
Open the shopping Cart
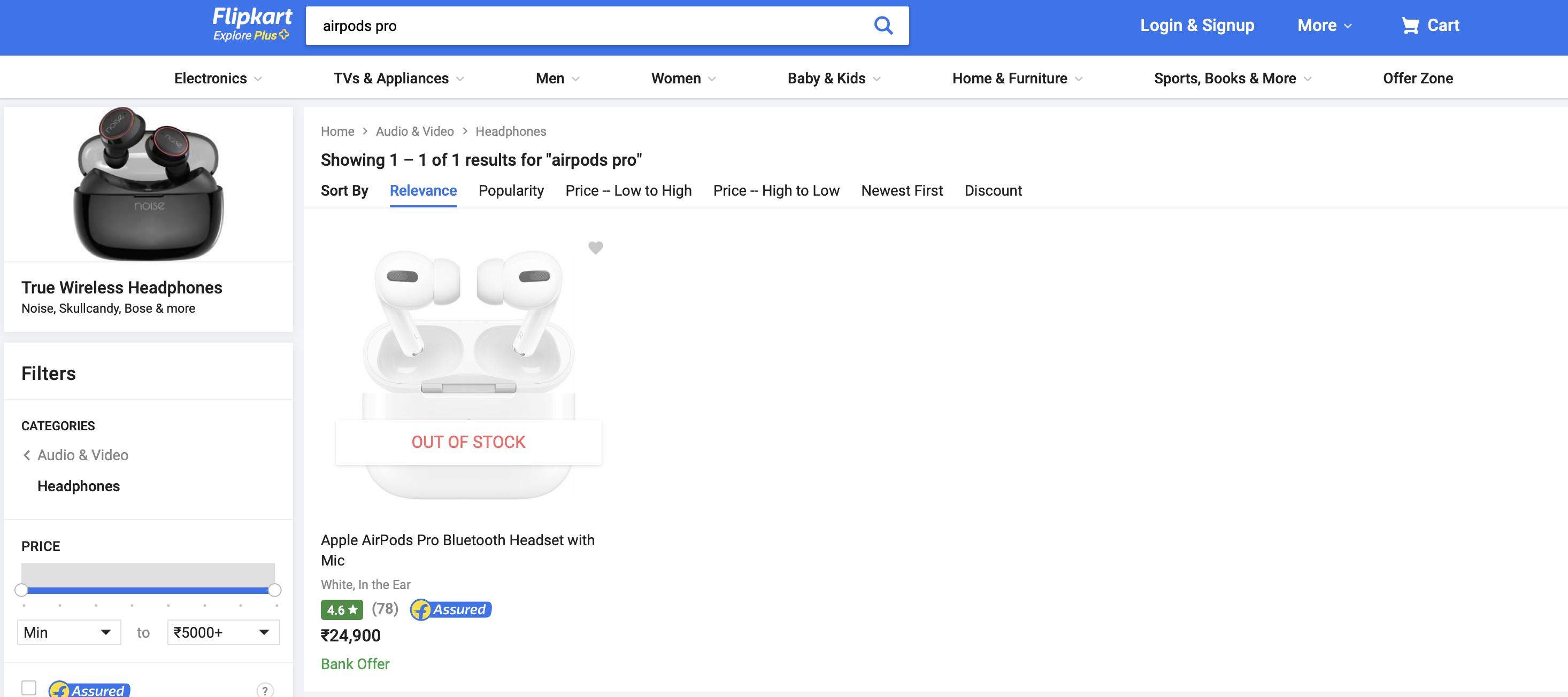(1430, 26)
